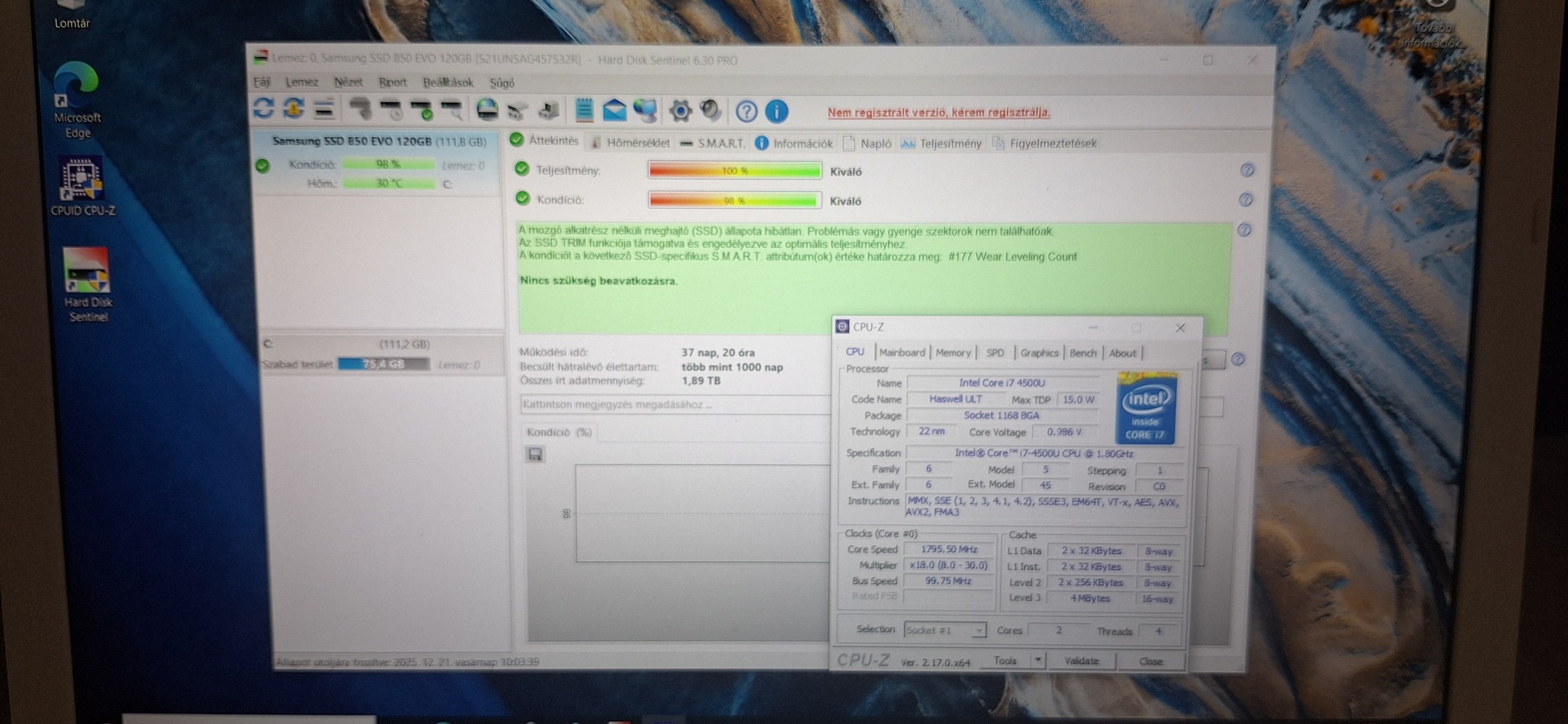Click the blue 75,4 GB free space bar
1568x724 pixels.
pos(384,364)
